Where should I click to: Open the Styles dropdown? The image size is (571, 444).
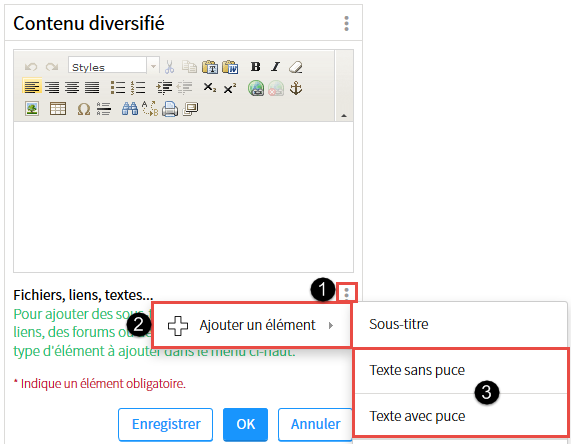point(114,67)
